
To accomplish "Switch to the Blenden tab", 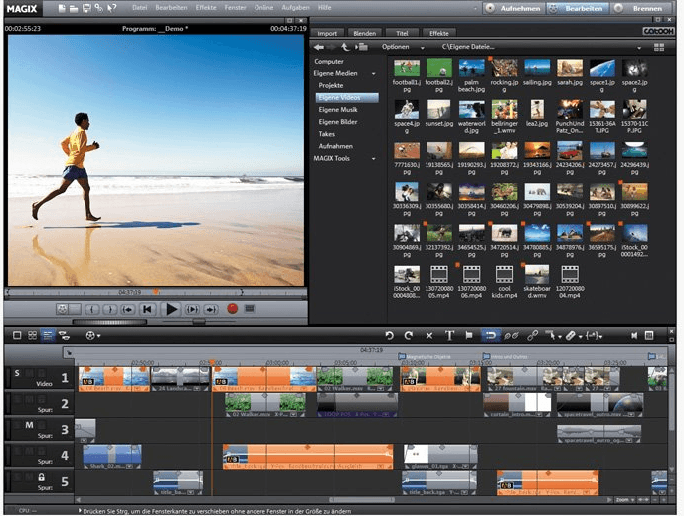I will (365, 33).
